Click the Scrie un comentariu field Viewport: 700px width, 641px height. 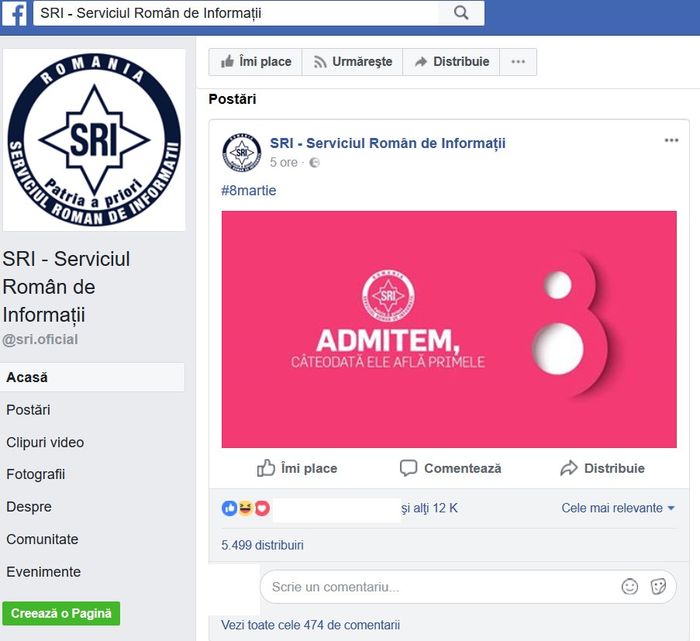[468, 587]
